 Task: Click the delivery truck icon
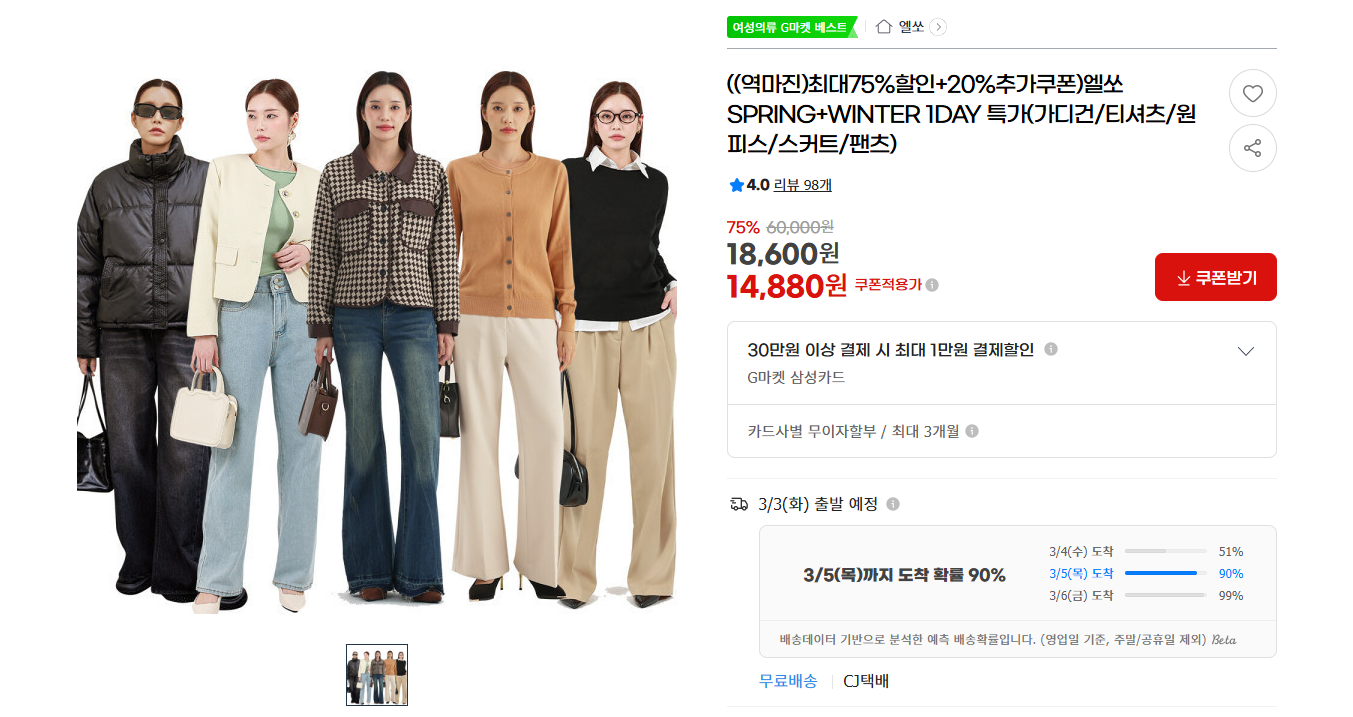739,504
